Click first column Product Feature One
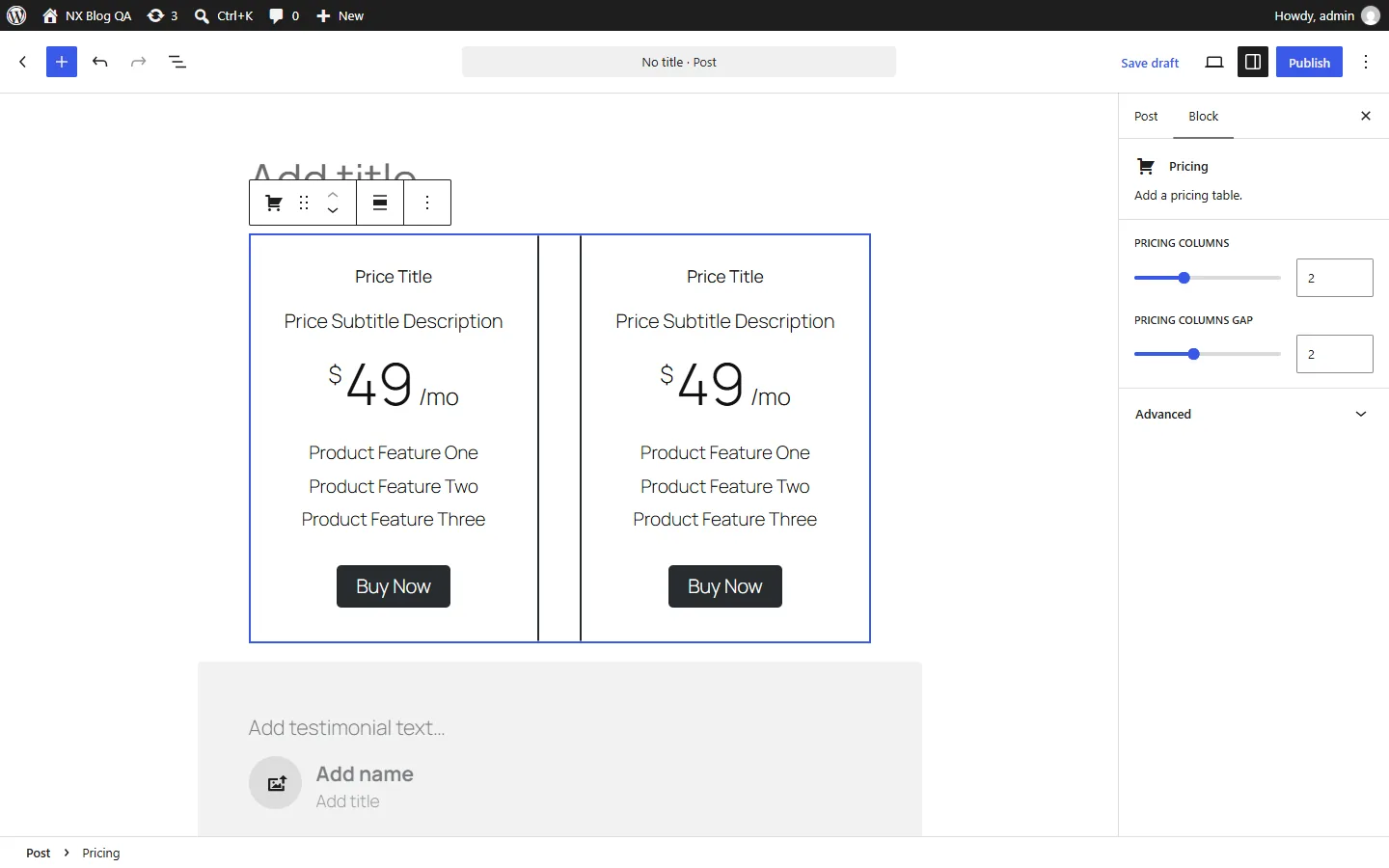1389x868 pixels. pos(394,452)
